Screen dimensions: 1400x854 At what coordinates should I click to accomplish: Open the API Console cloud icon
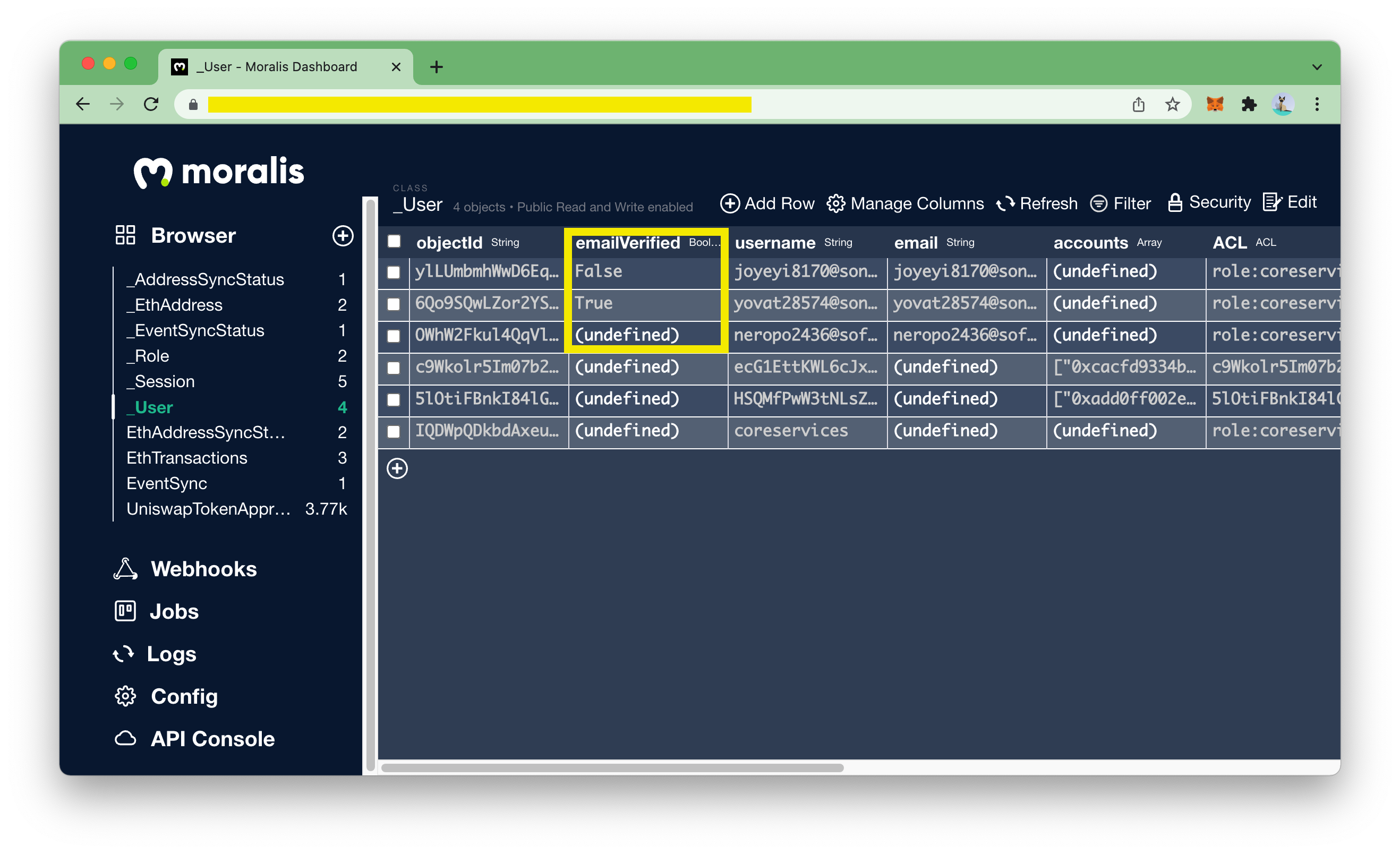(x=125, y=739)
